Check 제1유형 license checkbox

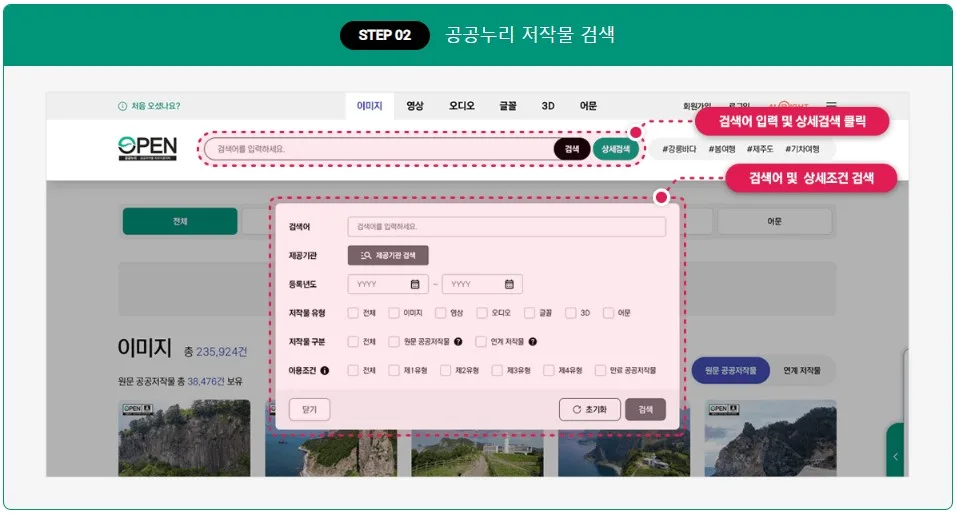tap(394, 371)
